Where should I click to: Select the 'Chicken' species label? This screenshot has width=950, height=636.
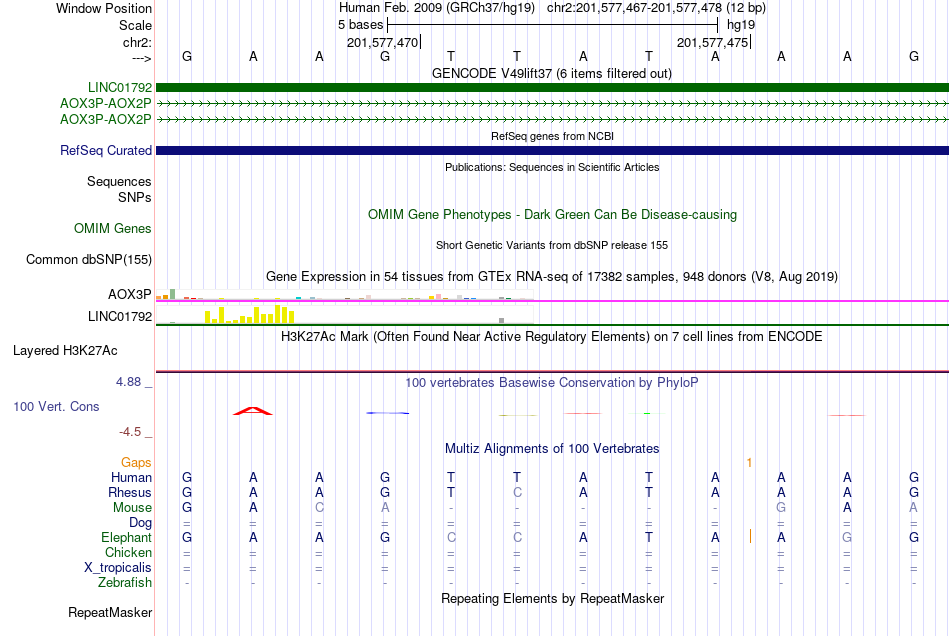(128, 552)
